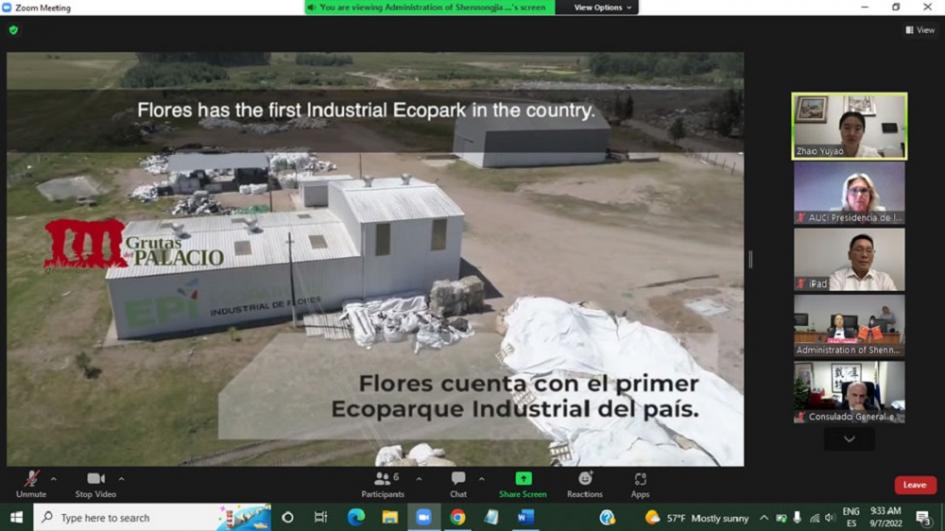Open the Chat panel

coord(458,485)
